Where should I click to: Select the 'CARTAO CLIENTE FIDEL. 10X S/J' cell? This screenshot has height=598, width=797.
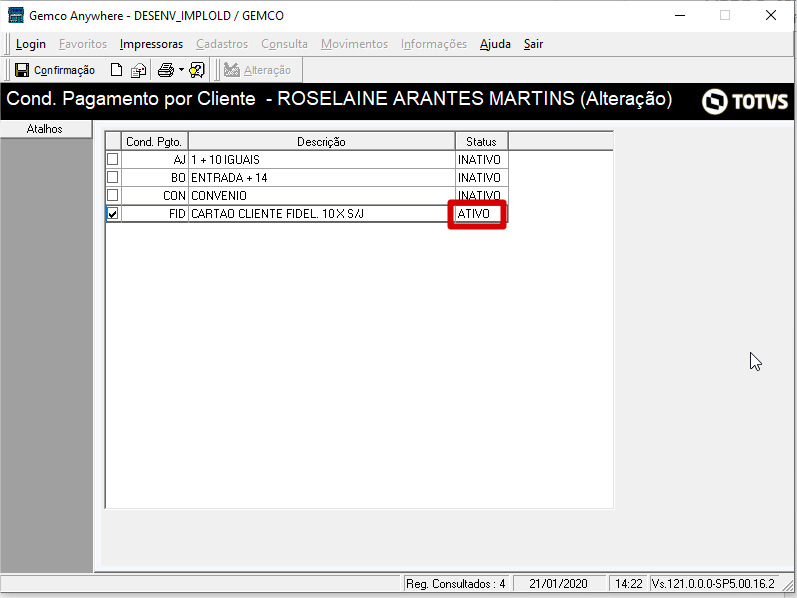coord(321,214)
